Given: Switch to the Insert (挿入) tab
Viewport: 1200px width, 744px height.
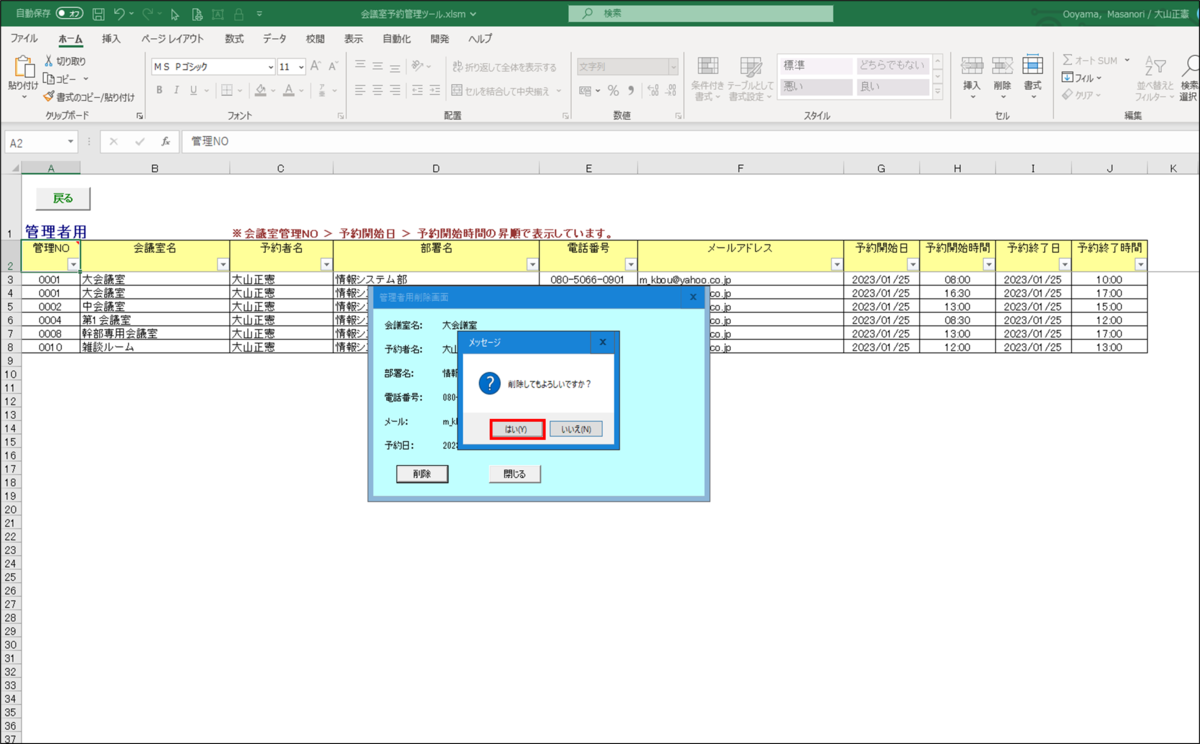Looking at the screenshot, I should coord(111,39).
